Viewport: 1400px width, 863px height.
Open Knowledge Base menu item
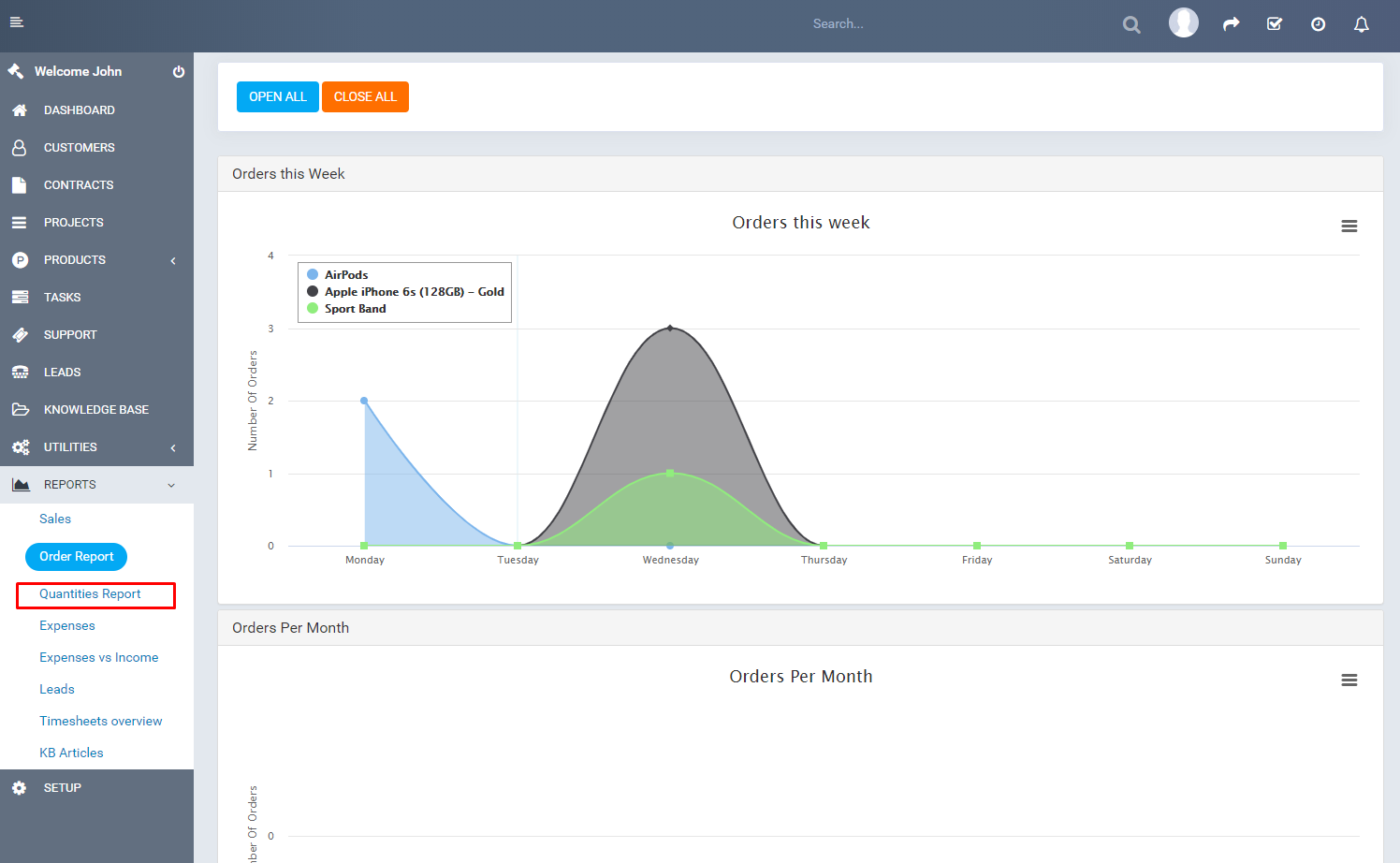pos(96,410)
